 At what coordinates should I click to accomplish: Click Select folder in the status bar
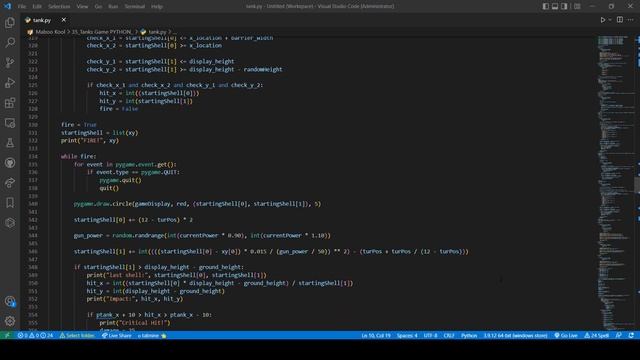coord(77,336)
